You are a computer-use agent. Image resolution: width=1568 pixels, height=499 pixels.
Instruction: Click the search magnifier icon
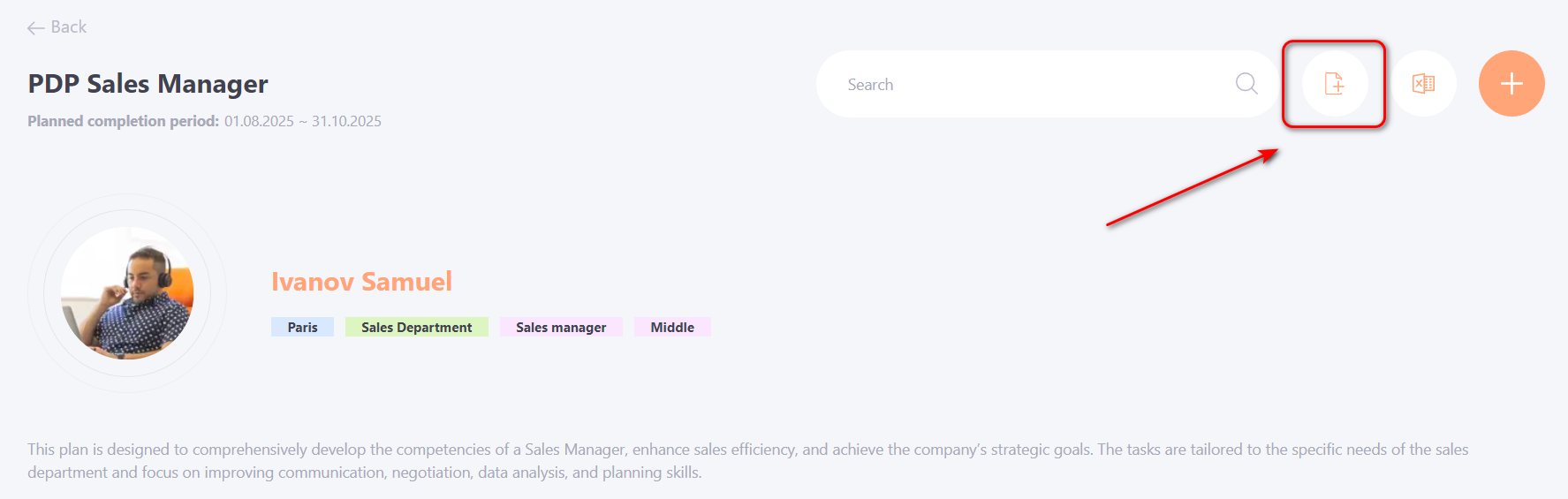(x=1246, y=84)
